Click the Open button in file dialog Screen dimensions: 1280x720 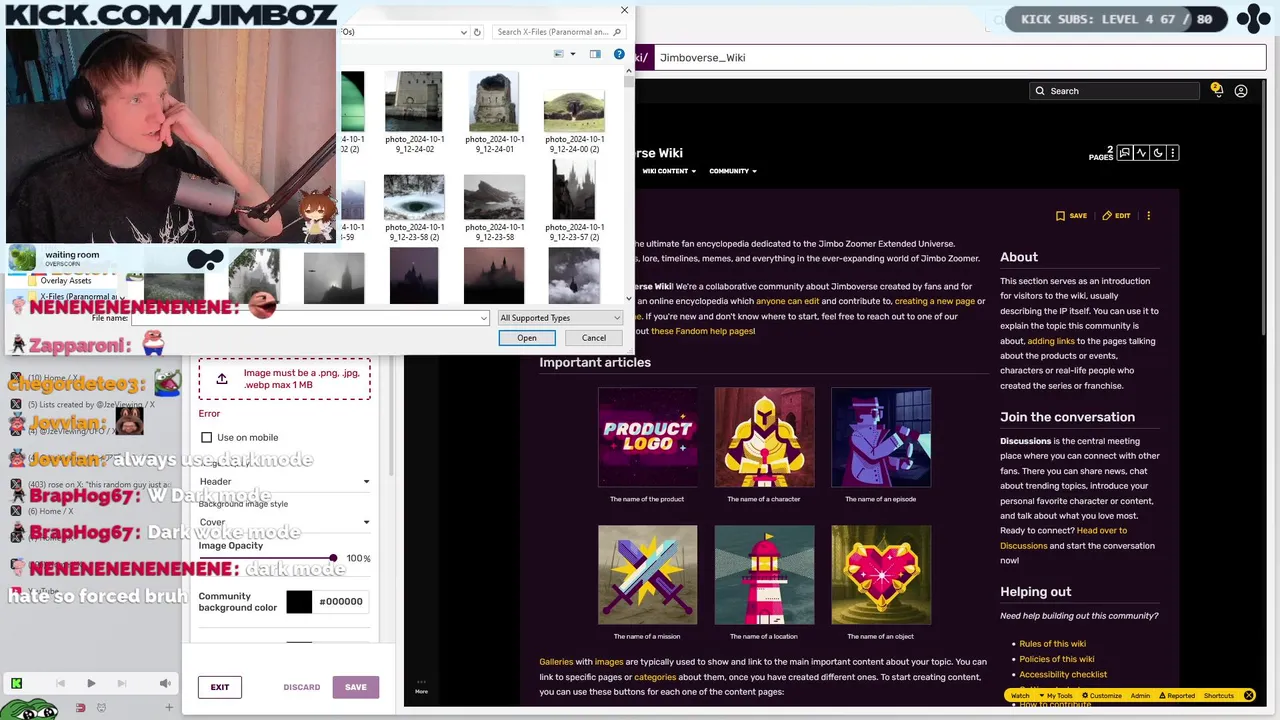click(x=527, y=338)
